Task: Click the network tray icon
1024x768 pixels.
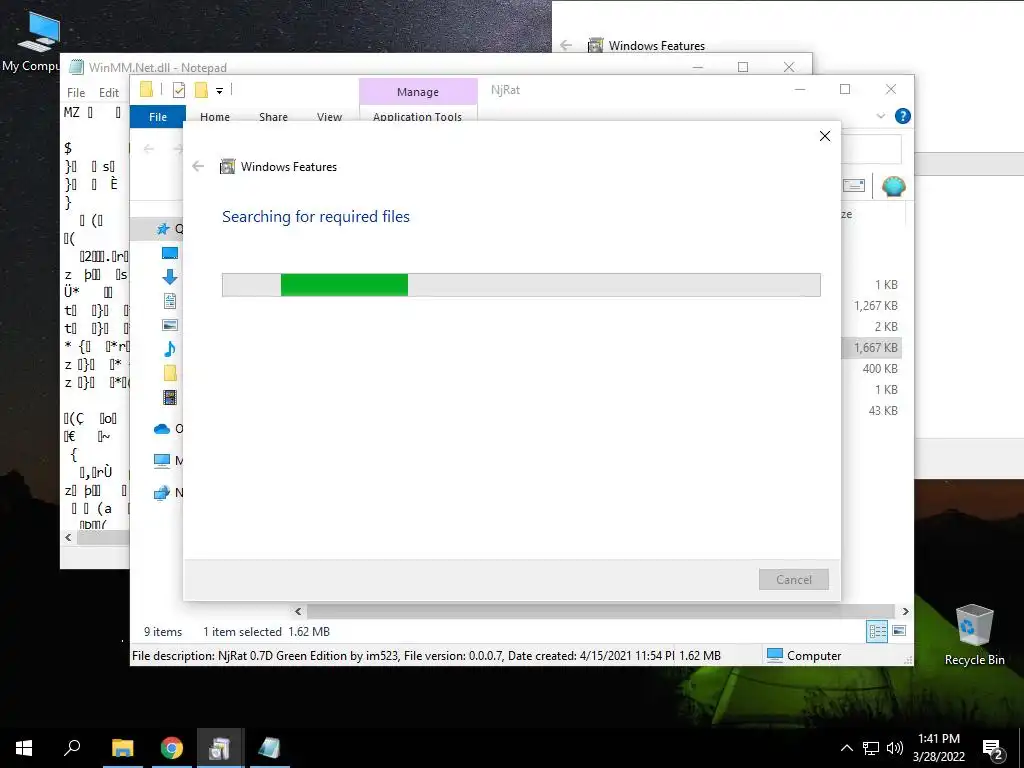Action: [871, 748]
